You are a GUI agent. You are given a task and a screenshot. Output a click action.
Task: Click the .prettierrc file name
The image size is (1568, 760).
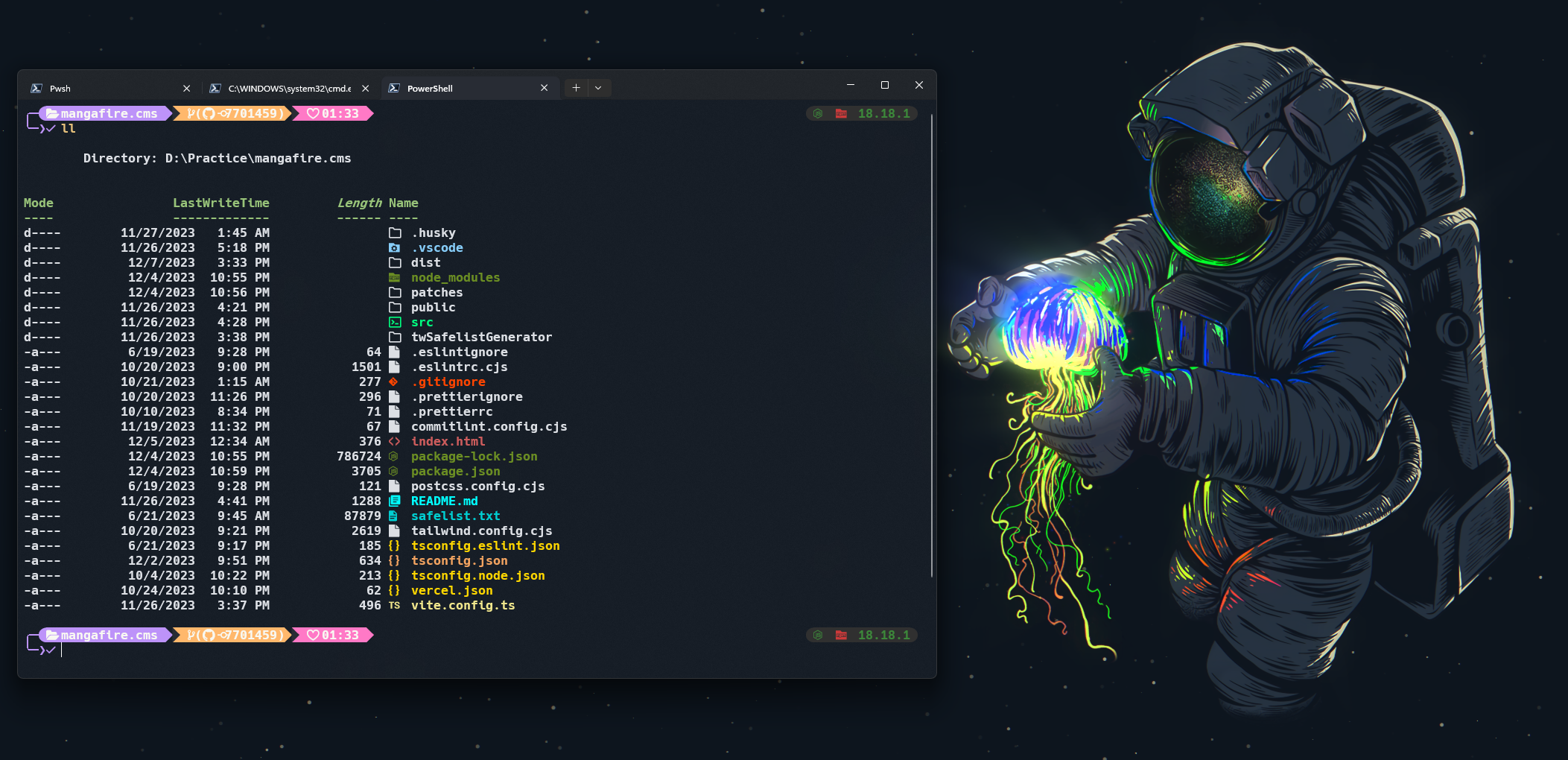click(451, 412)
